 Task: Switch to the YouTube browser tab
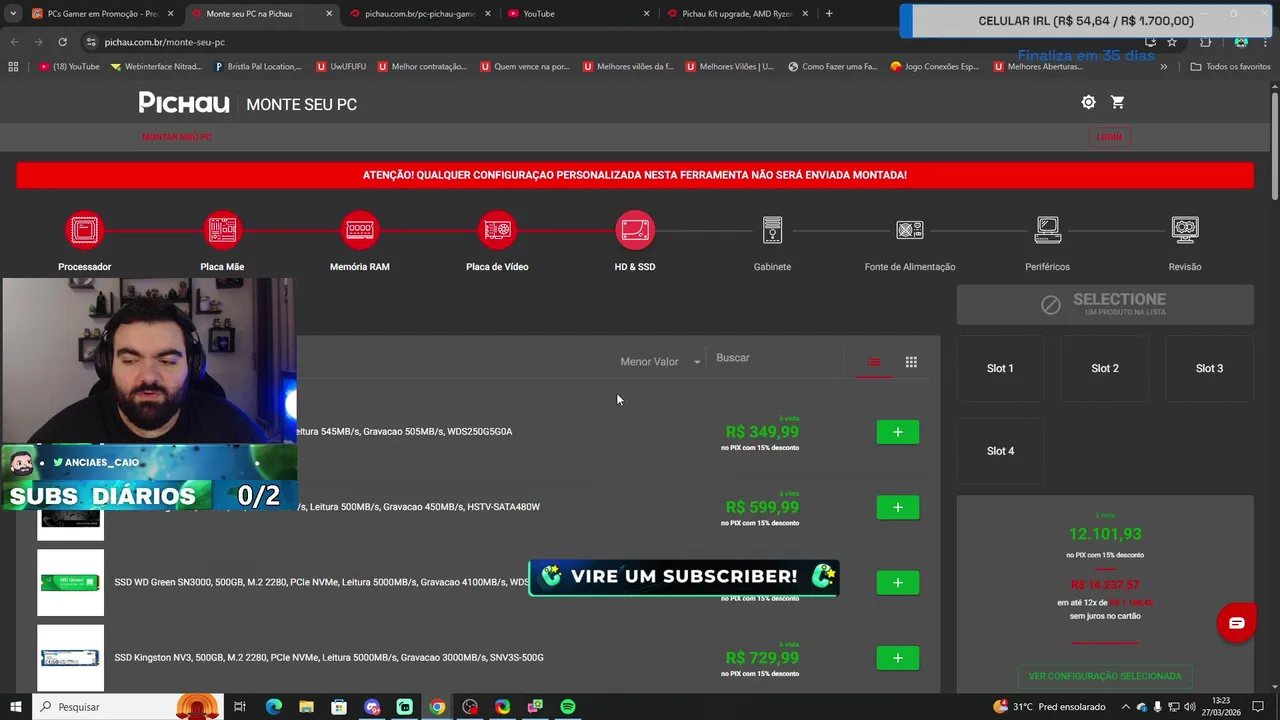(577, 14)
